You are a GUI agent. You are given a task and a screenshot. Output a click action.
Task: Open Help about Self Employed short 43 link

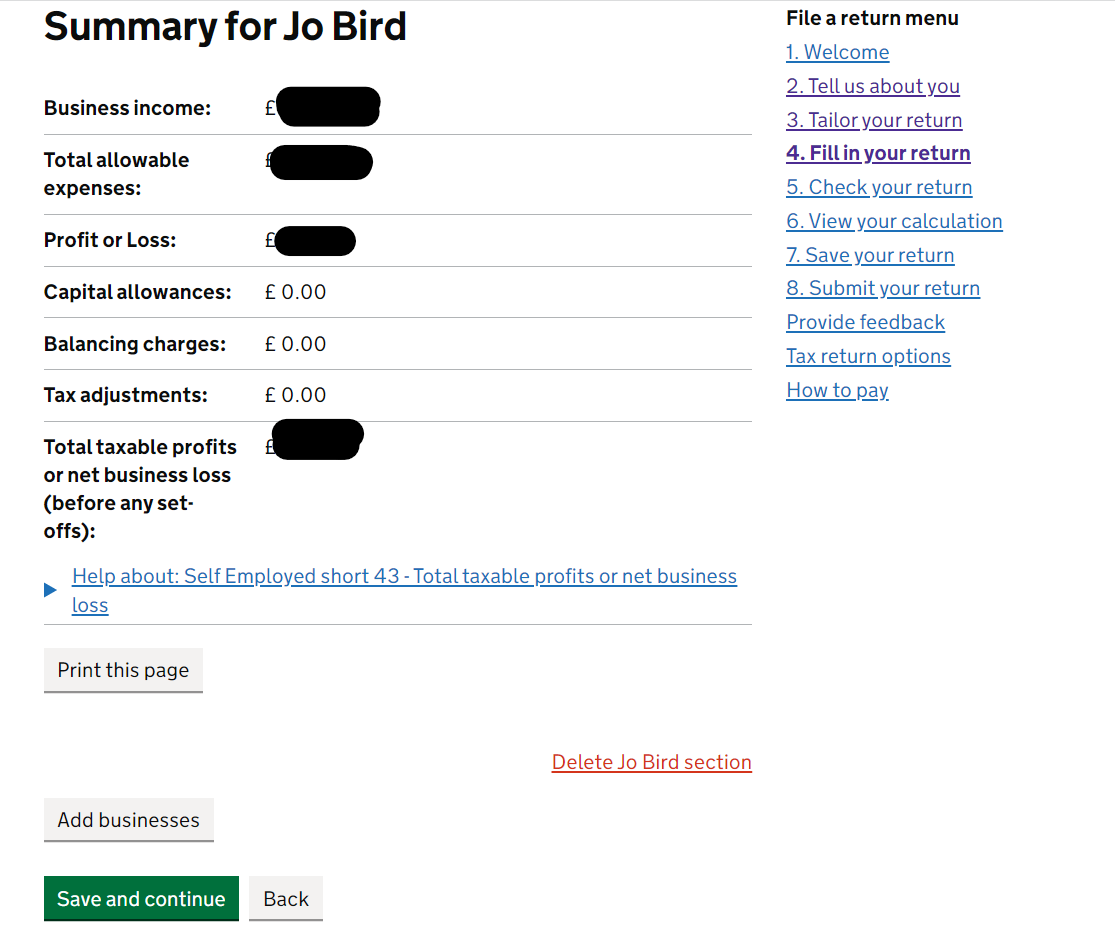tap(404, 590)
